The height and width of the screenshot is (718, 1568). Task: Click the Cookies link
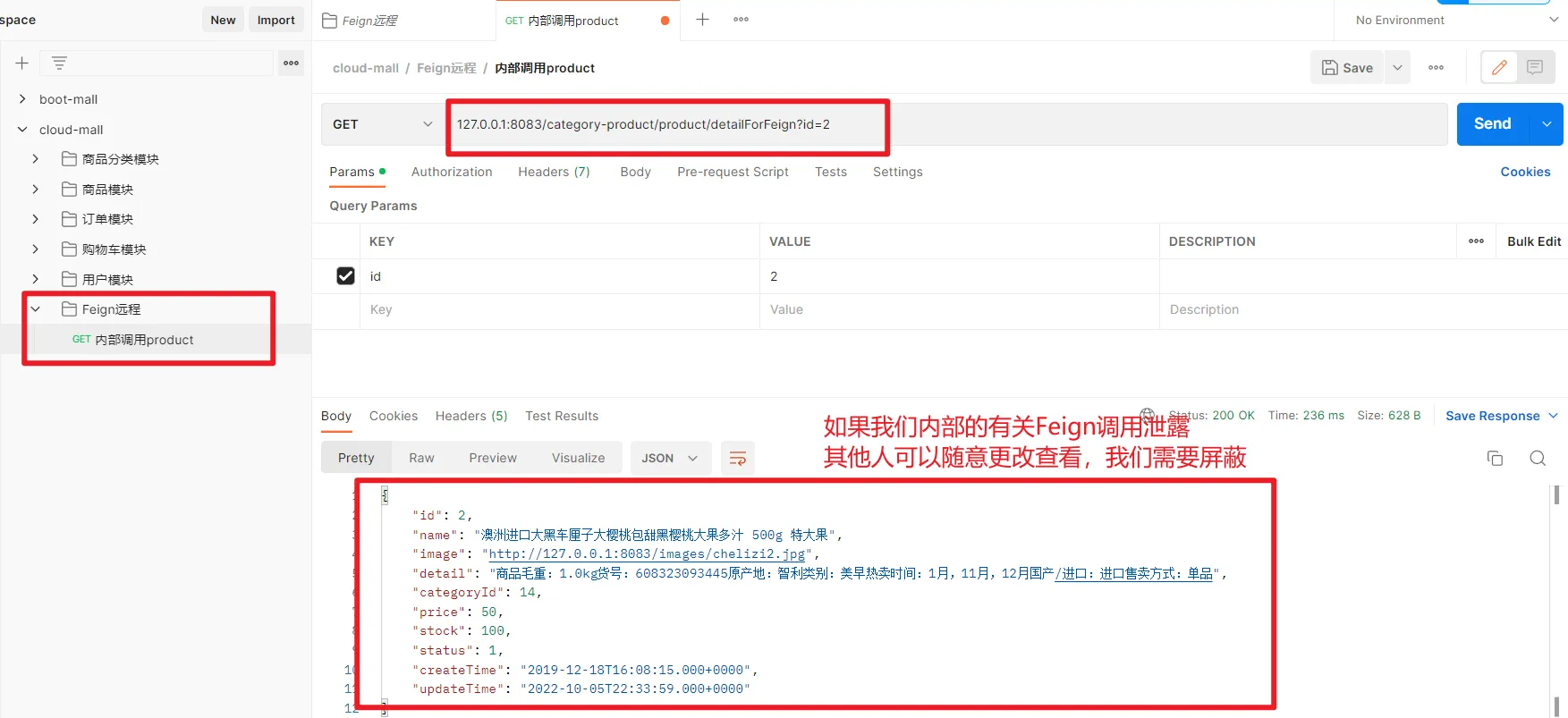pos(1525,172)
